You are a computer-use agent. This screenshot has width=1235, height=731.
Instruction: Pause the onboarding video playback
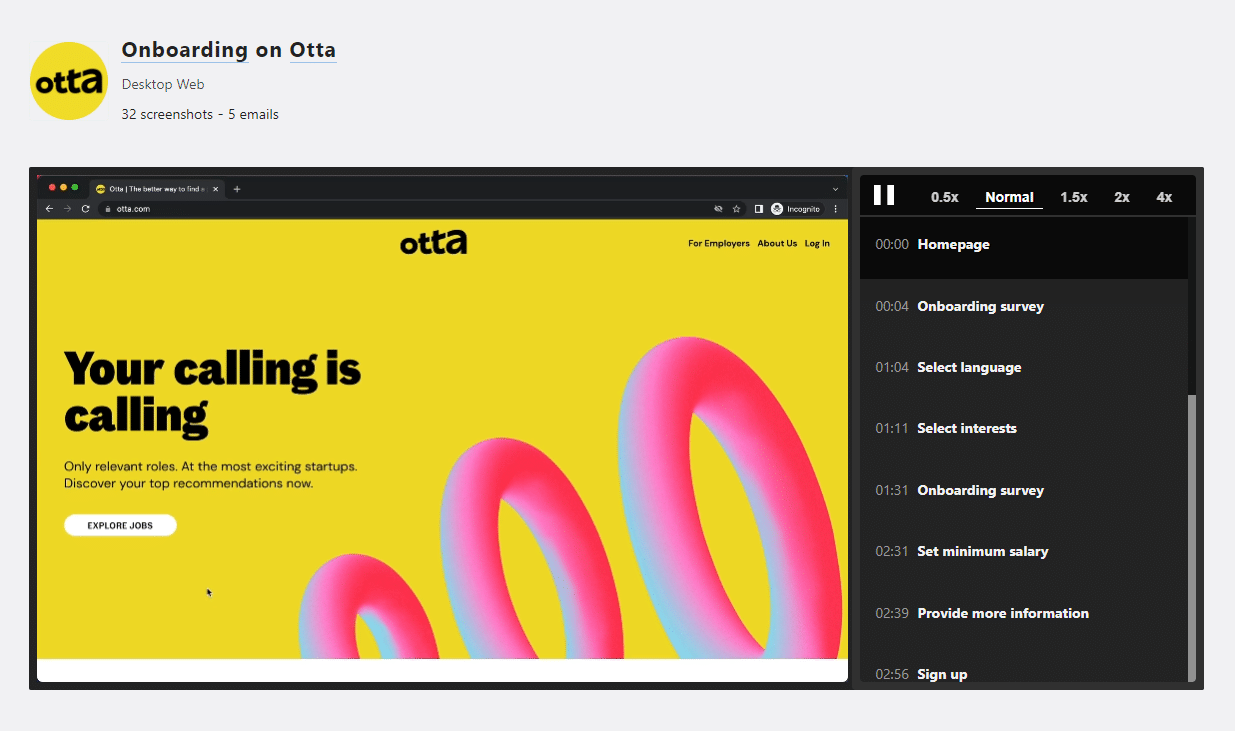(884, 195)
